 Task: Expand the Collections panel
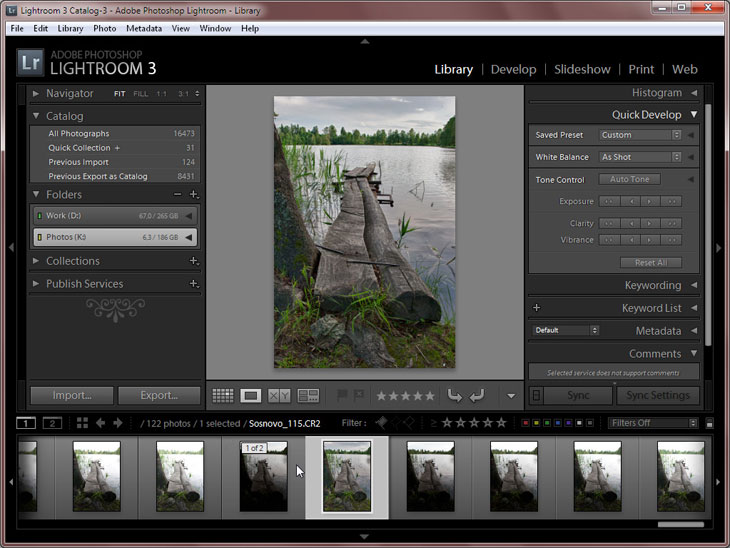36,261
